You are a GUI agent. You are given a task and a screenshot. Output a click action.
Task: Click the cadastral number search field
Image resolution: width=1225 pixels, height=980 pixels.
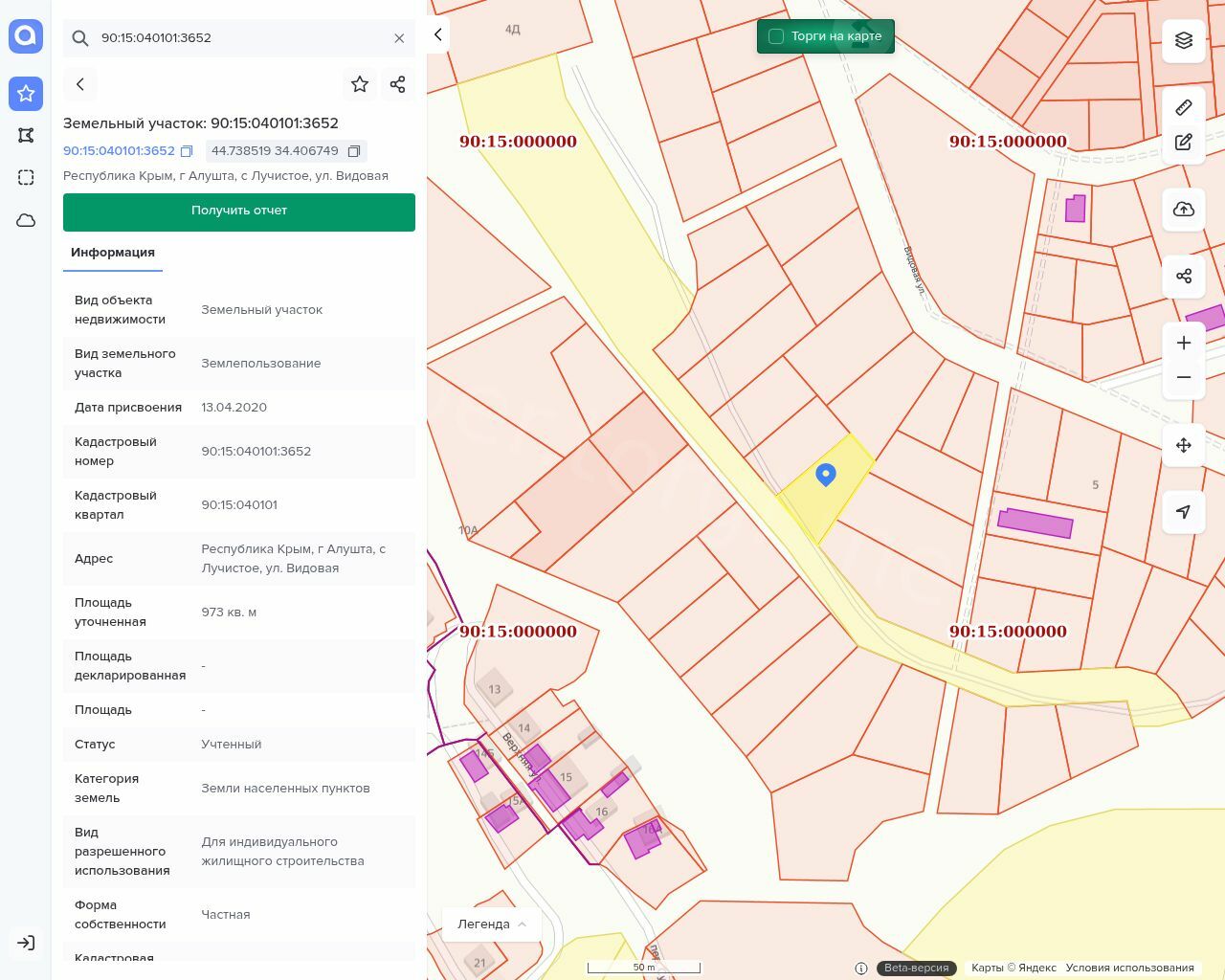point(239,38)
